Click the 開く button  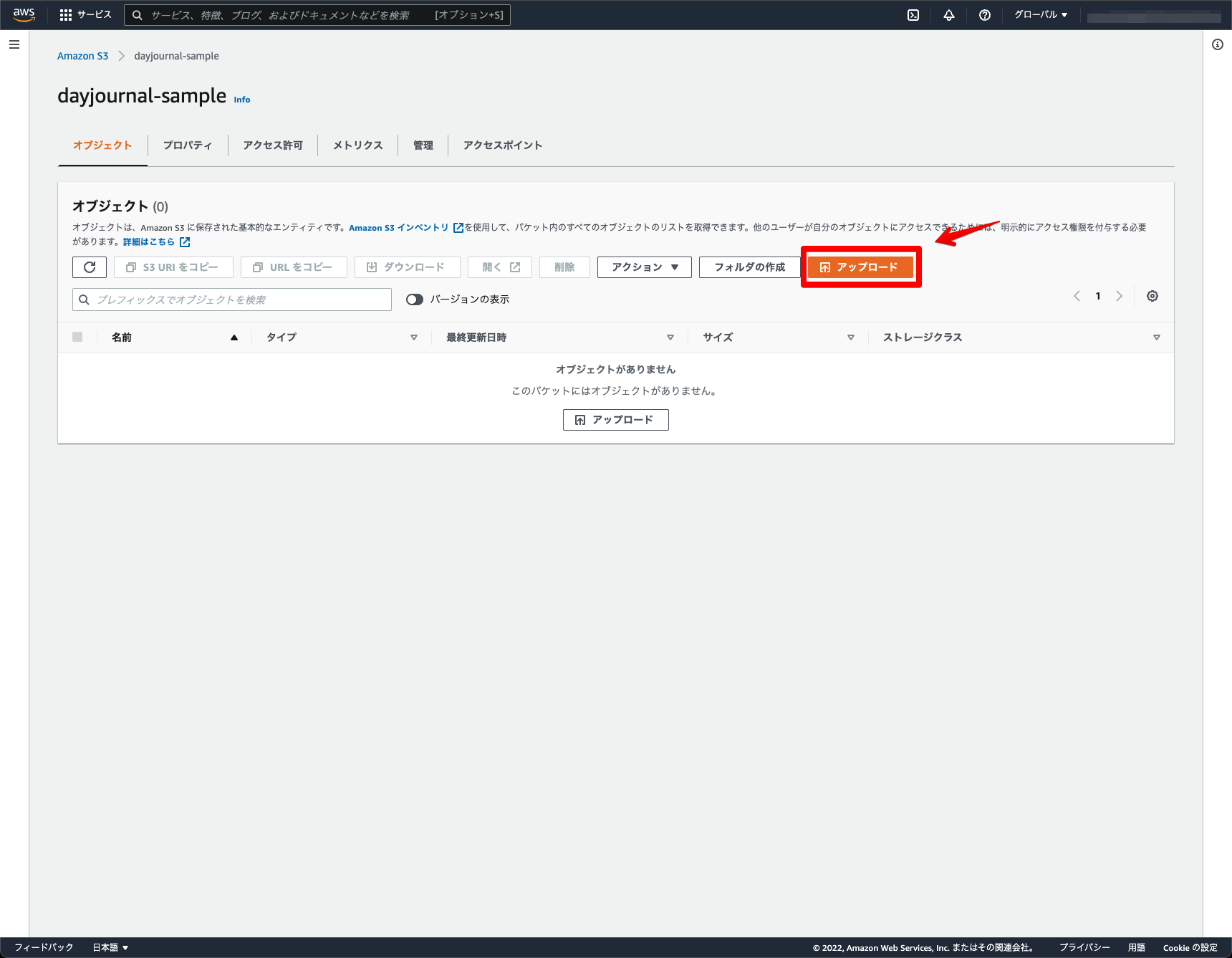click(x=500, y=267)
